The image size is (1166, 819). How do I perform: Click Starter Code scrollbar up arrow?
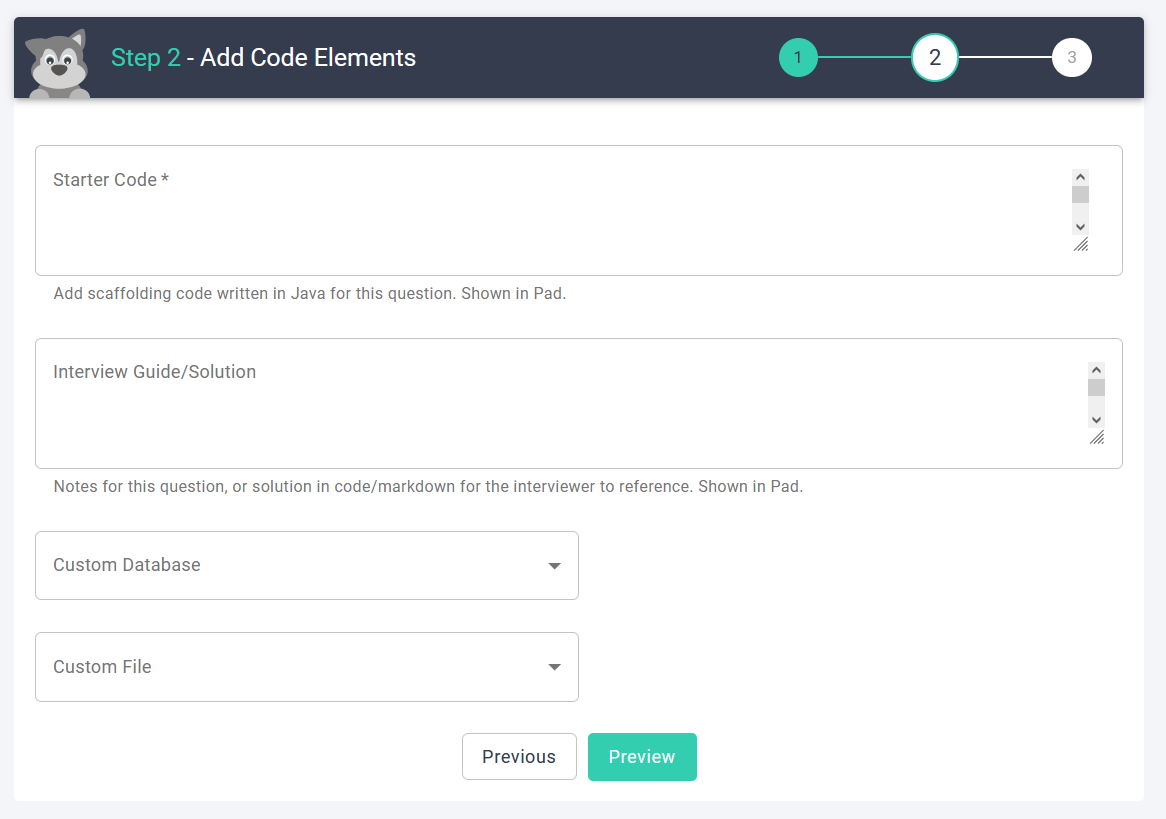[1080, 177]
